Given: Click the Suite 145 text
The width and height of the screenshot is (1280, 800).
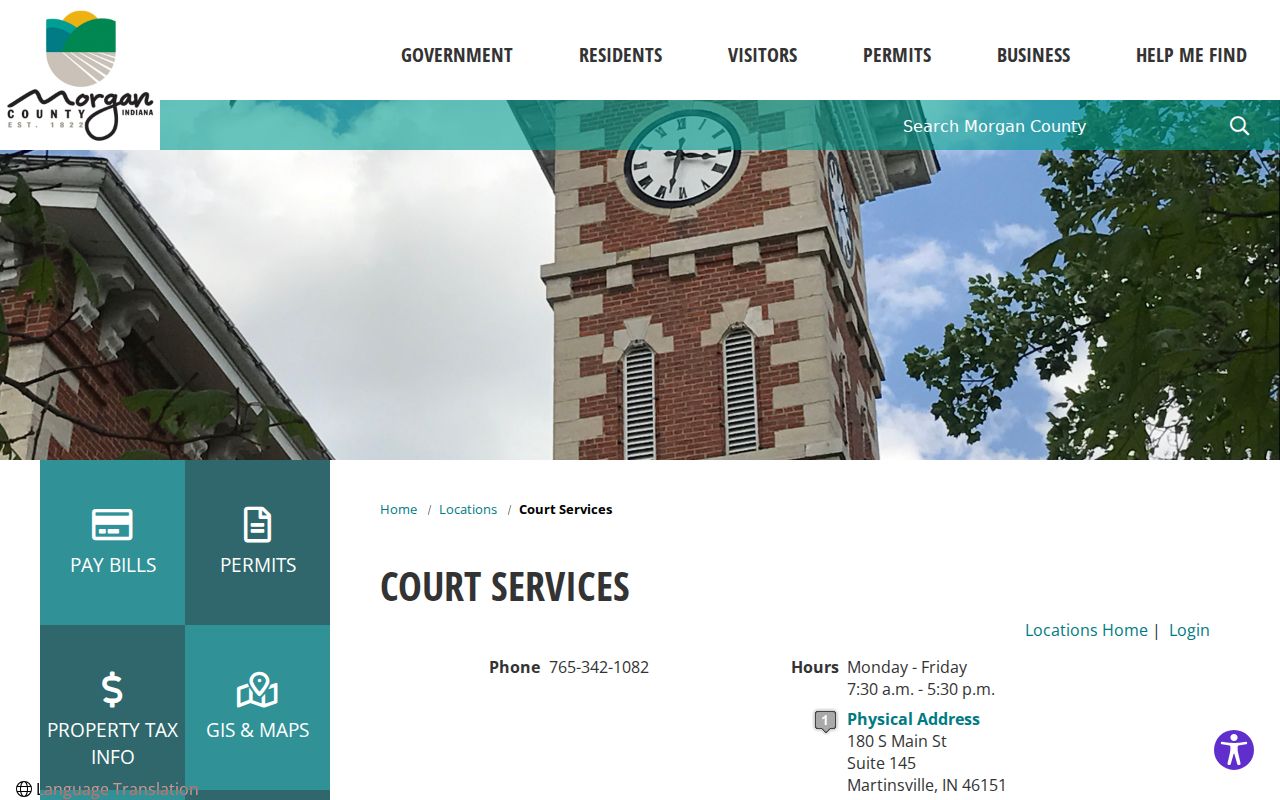Looking at the screenshot, I should coord(881,763).
